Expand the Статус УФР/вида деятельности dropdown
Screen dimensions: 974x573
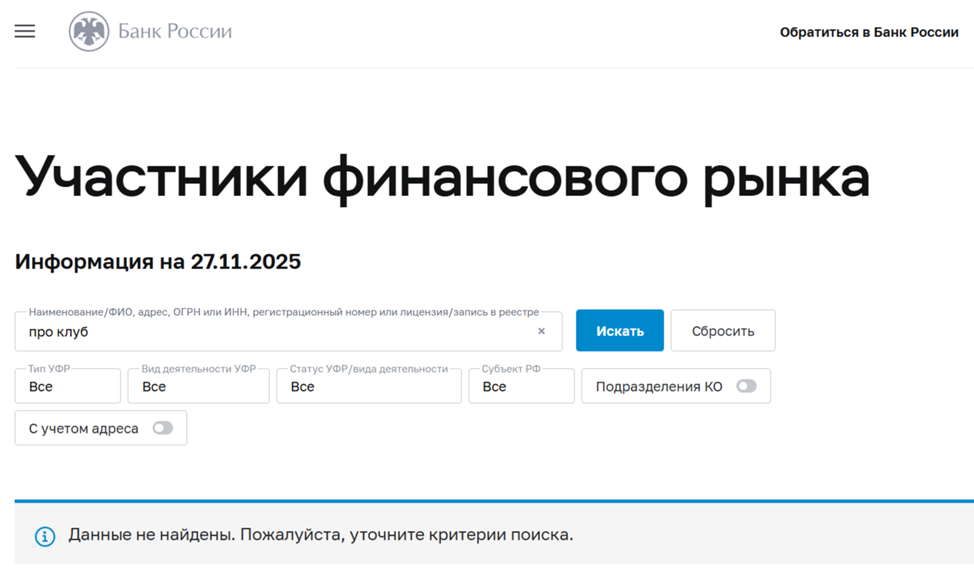[369, 386]
